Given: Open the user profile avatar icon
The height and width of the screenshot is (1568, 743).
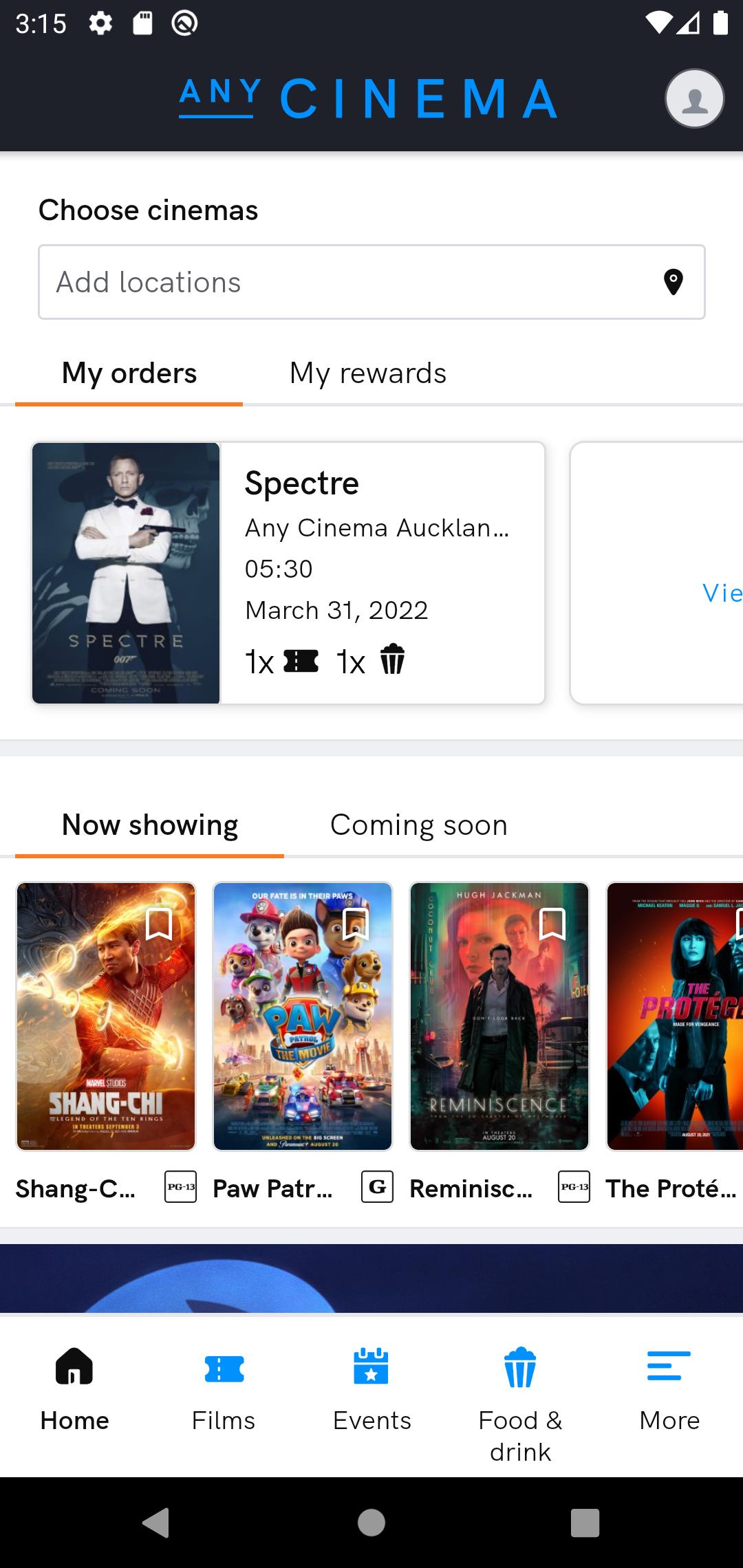Looking at the screenshot, I should [694, 98].
